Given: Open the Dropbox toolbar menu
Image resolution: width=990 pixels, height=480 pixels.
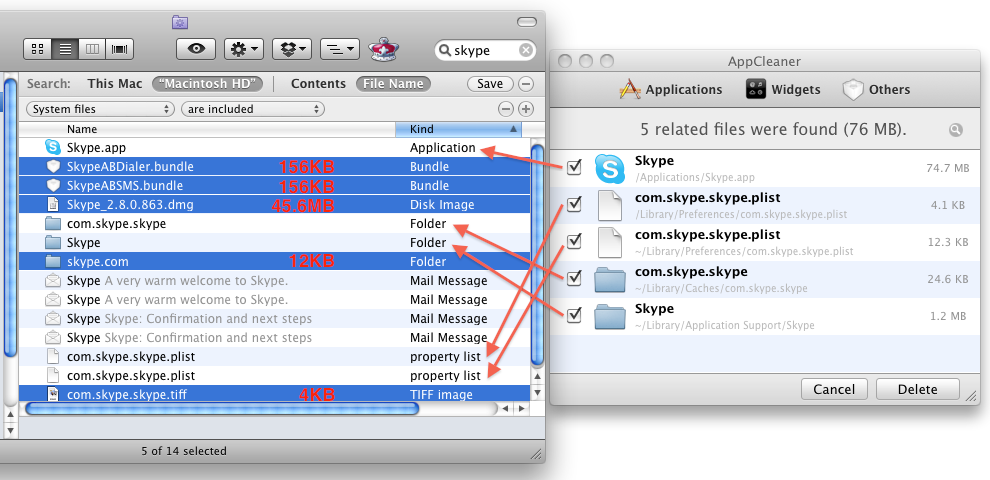Looking at the screenshot, I should coord(292,49).
